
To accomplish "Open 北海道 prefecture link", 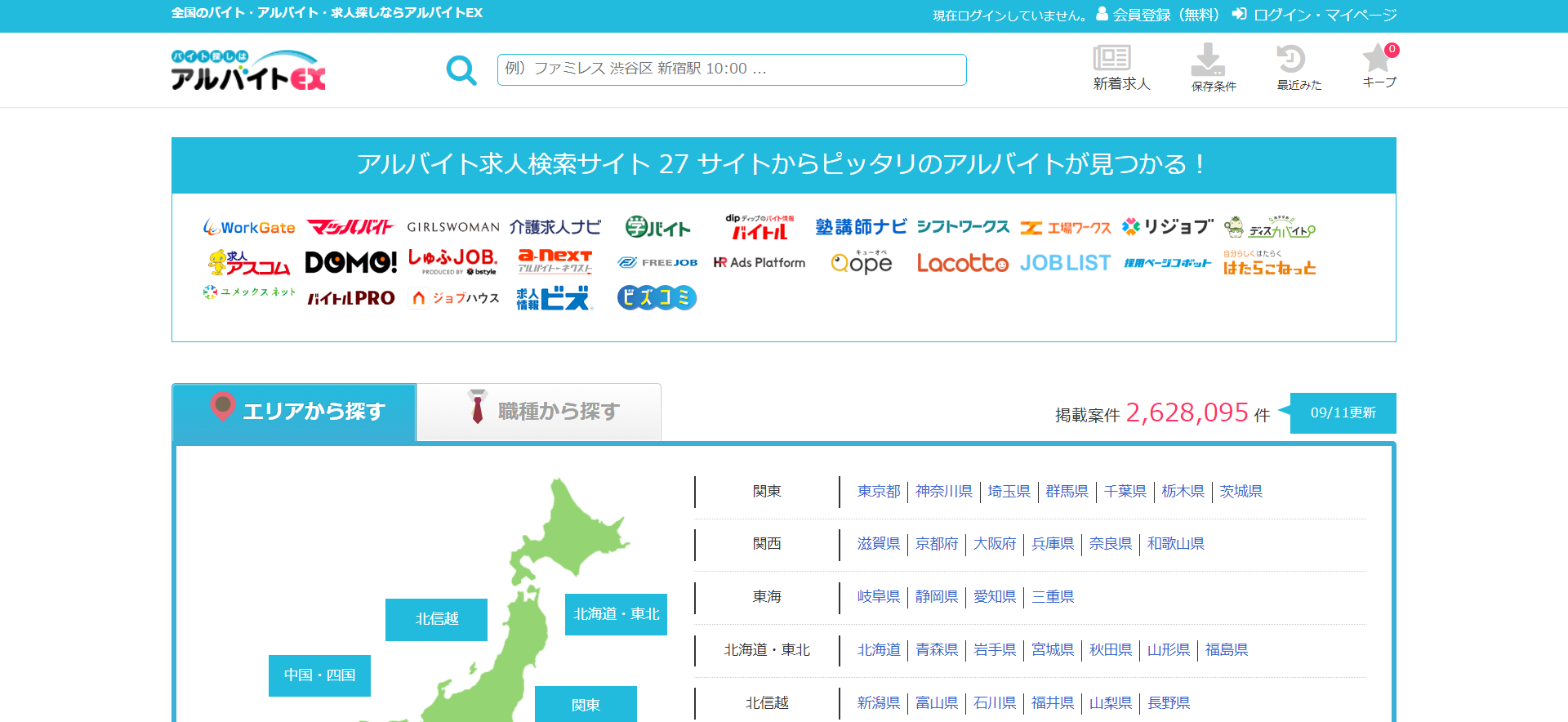I will [x=879, y=649].
